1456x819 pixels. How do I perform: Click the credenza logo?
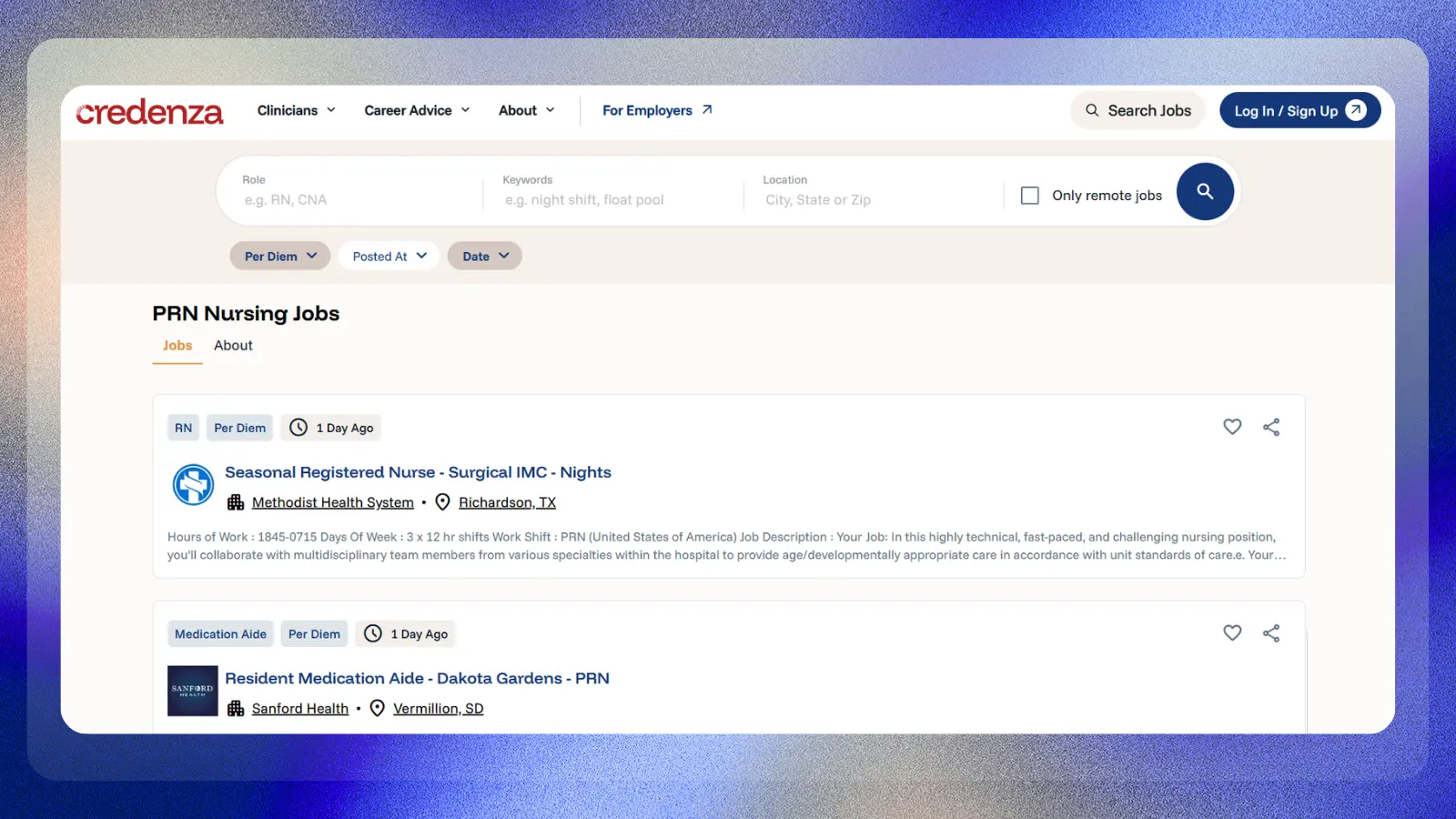150,112
